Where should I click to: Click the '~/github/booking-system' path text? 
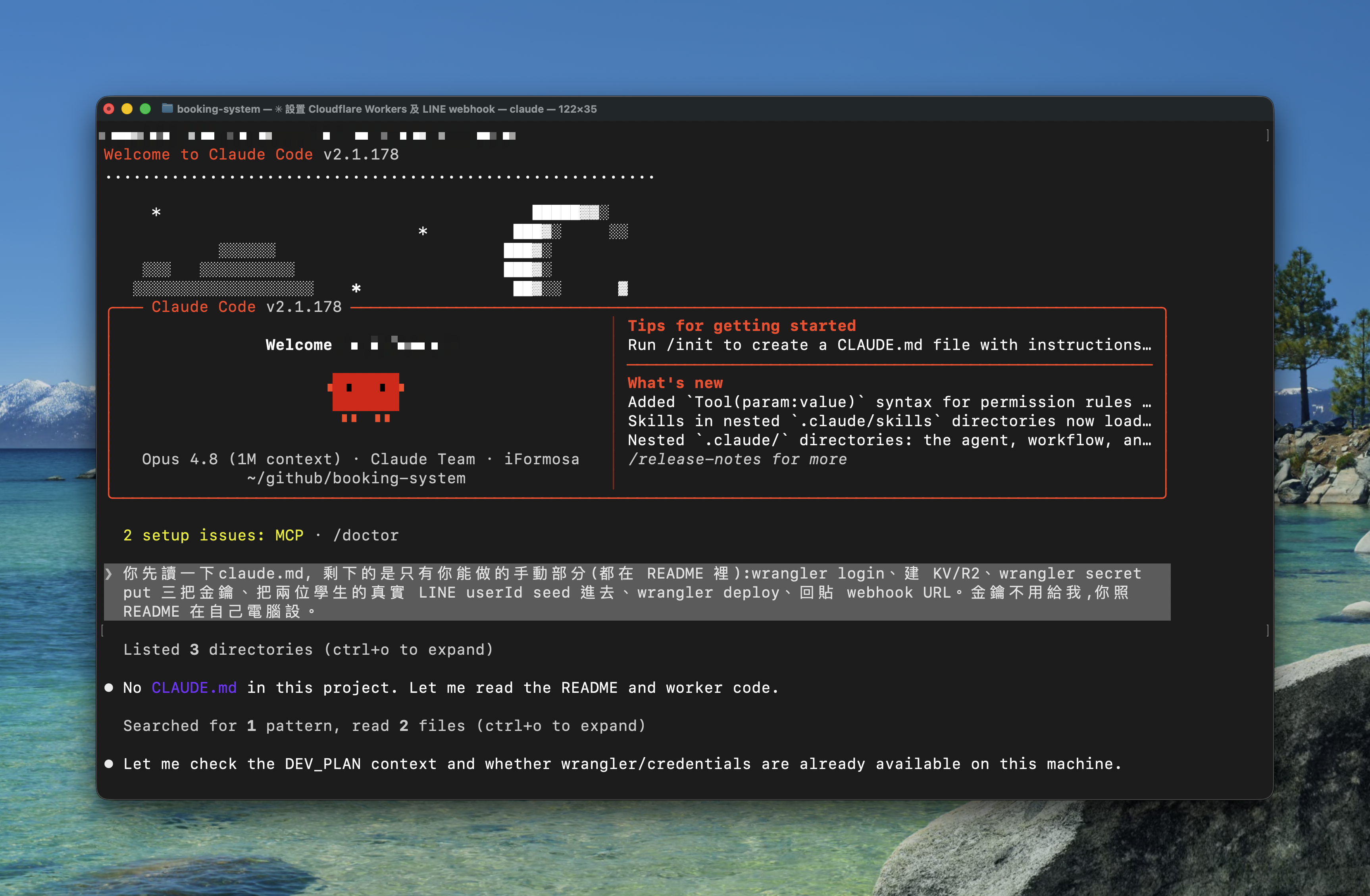(x=356, y=478)
